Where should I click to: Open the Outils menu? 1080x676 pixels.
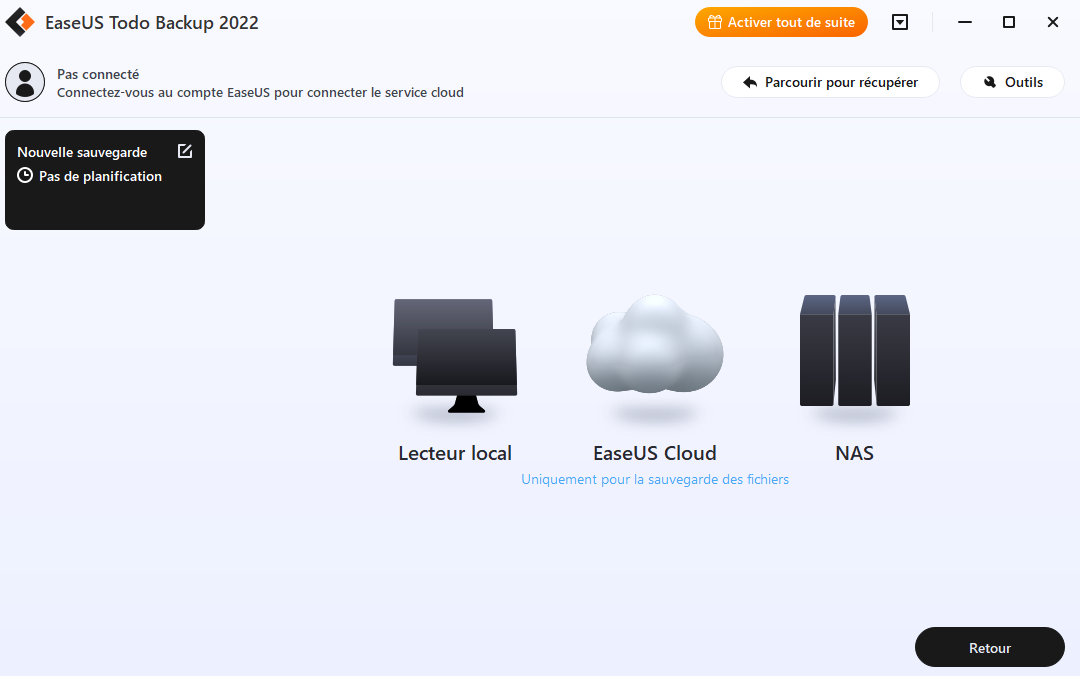pyautogui.click(x=1012, y=82)
